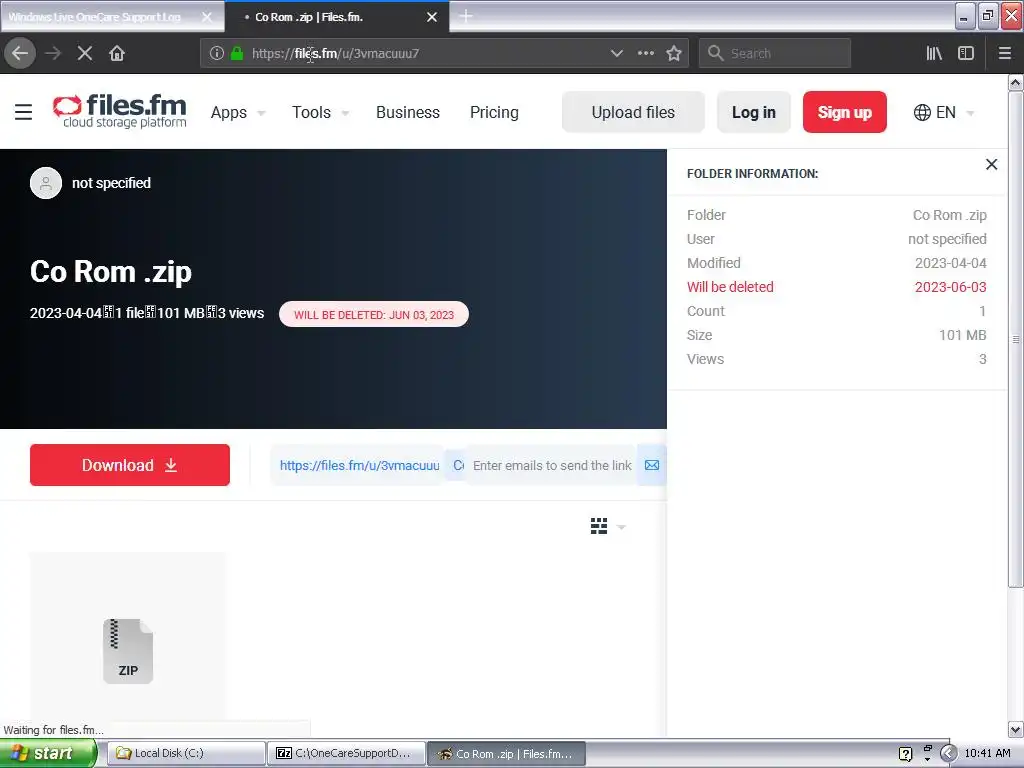This screenshot has width=1024, height=768.
Task: Switch to C:\OneCareSupportD... taskbar window
Action: (x=346, y=753)
